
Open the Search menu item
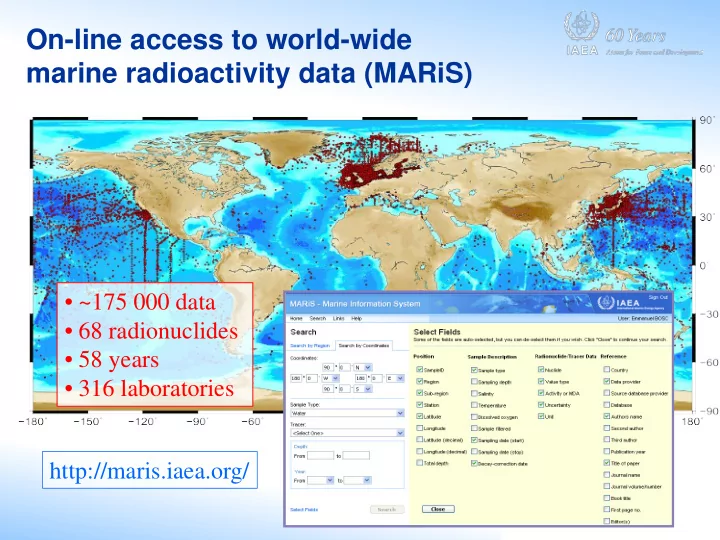click(317, 318)
